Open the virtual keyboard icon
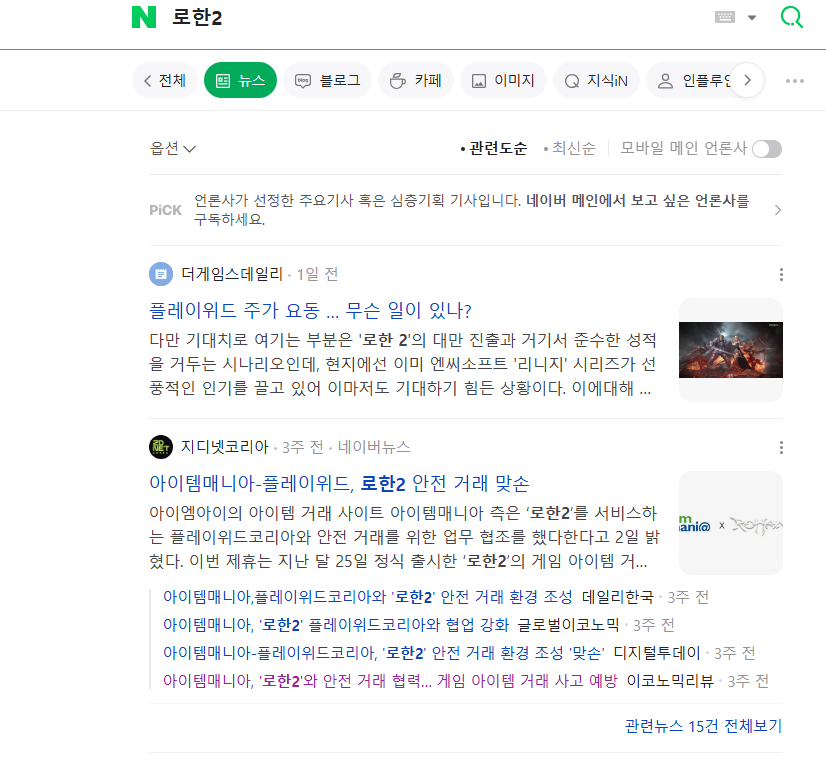 (725, 17)
